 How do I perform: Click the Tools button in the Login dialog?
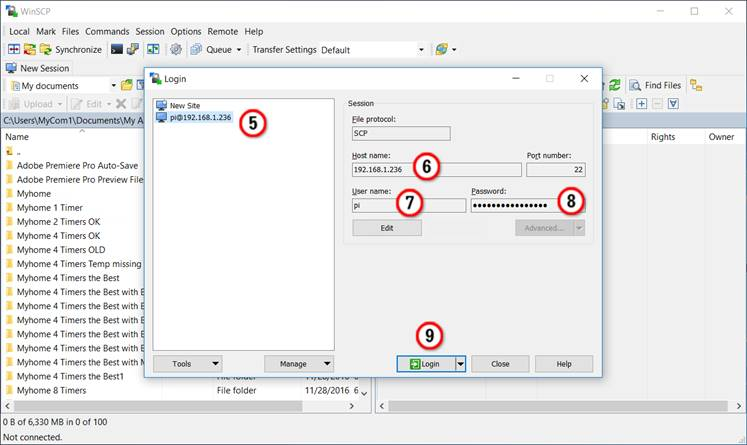(x=188, y=364)
